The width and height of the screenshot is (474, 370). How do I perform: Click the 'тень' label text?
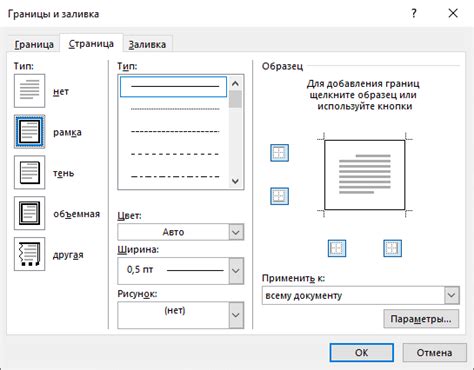pos(63,173)
